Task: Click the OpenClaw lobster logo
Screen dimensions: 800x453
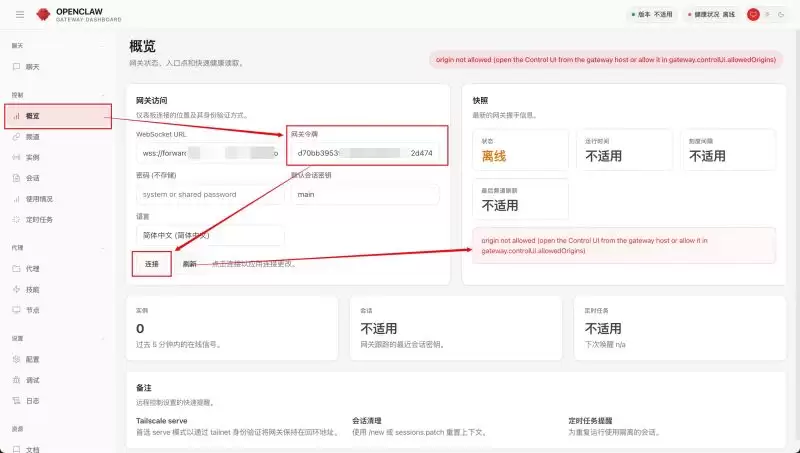Action: (x=43, y=15)
